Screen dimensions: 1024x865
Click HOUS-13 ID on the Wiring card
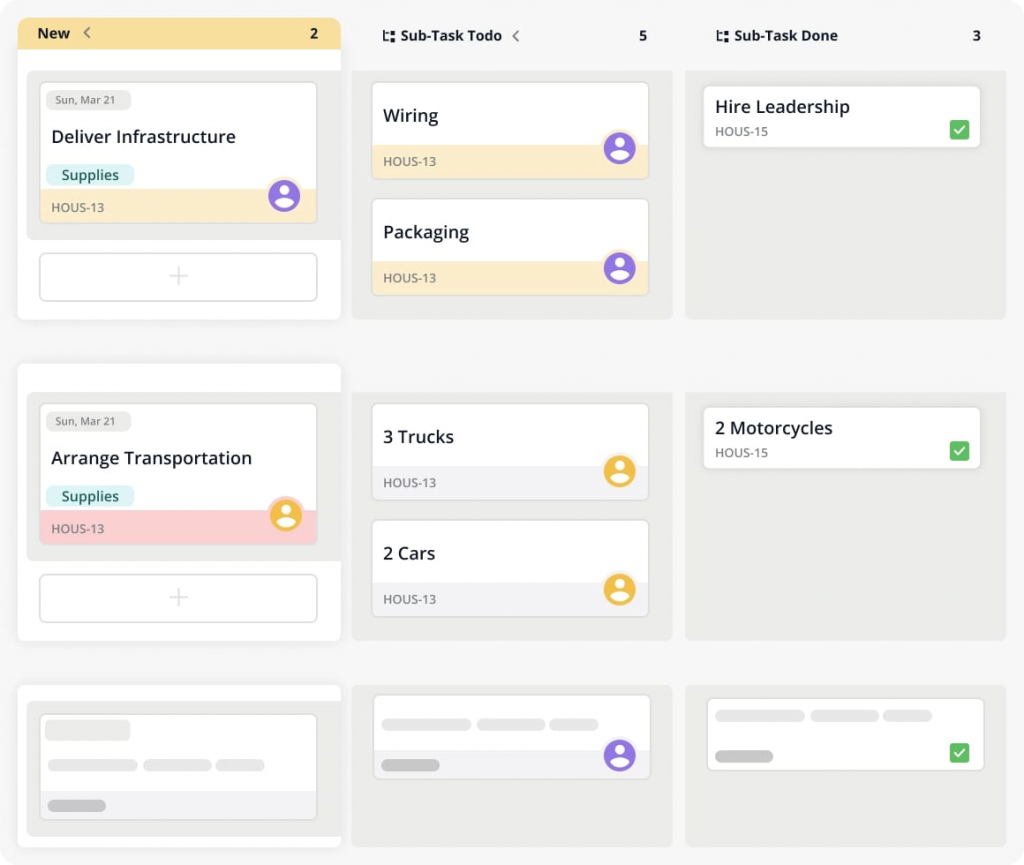tap(409, 161)
